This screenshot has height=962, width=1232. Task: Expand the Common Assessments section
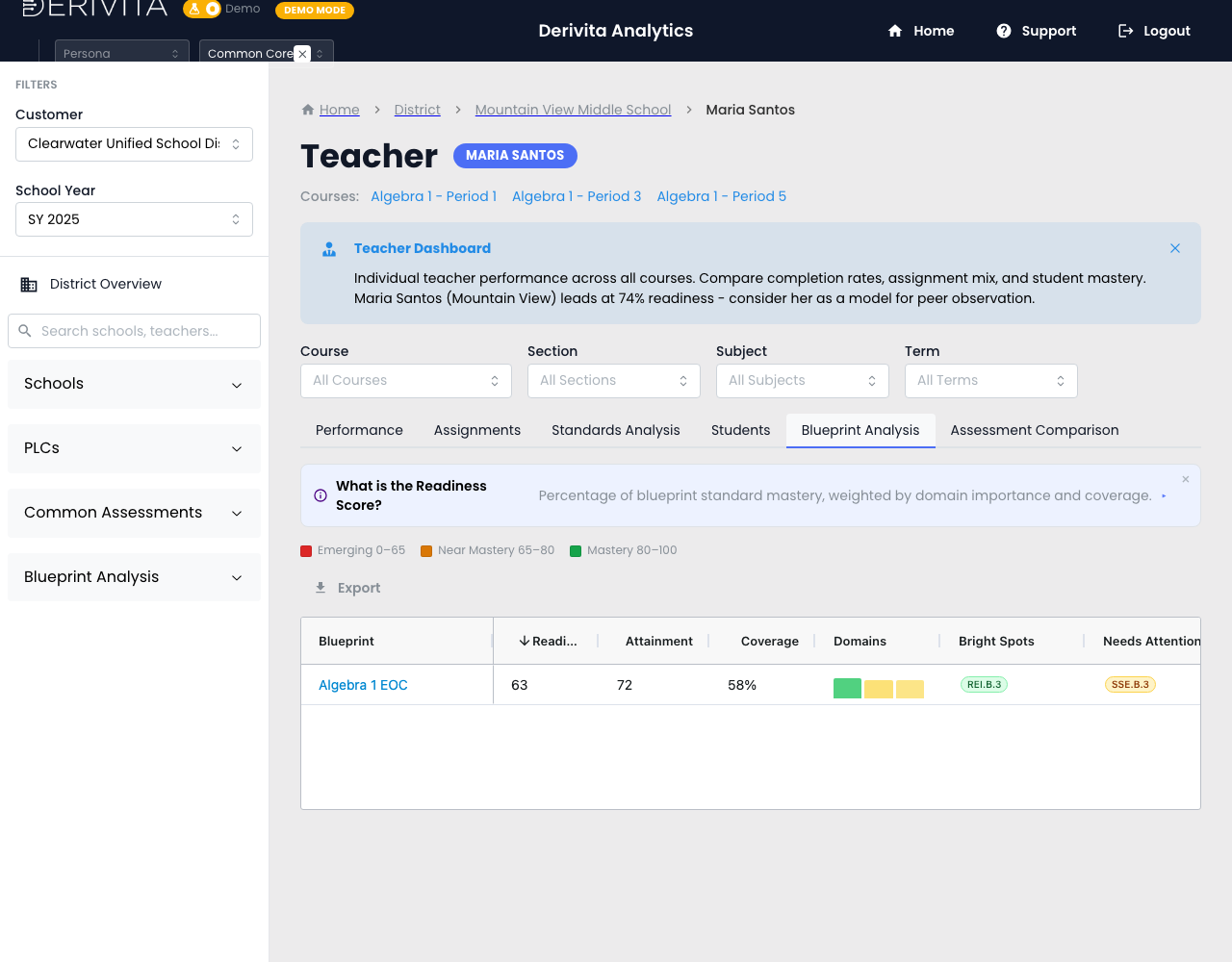134,513
